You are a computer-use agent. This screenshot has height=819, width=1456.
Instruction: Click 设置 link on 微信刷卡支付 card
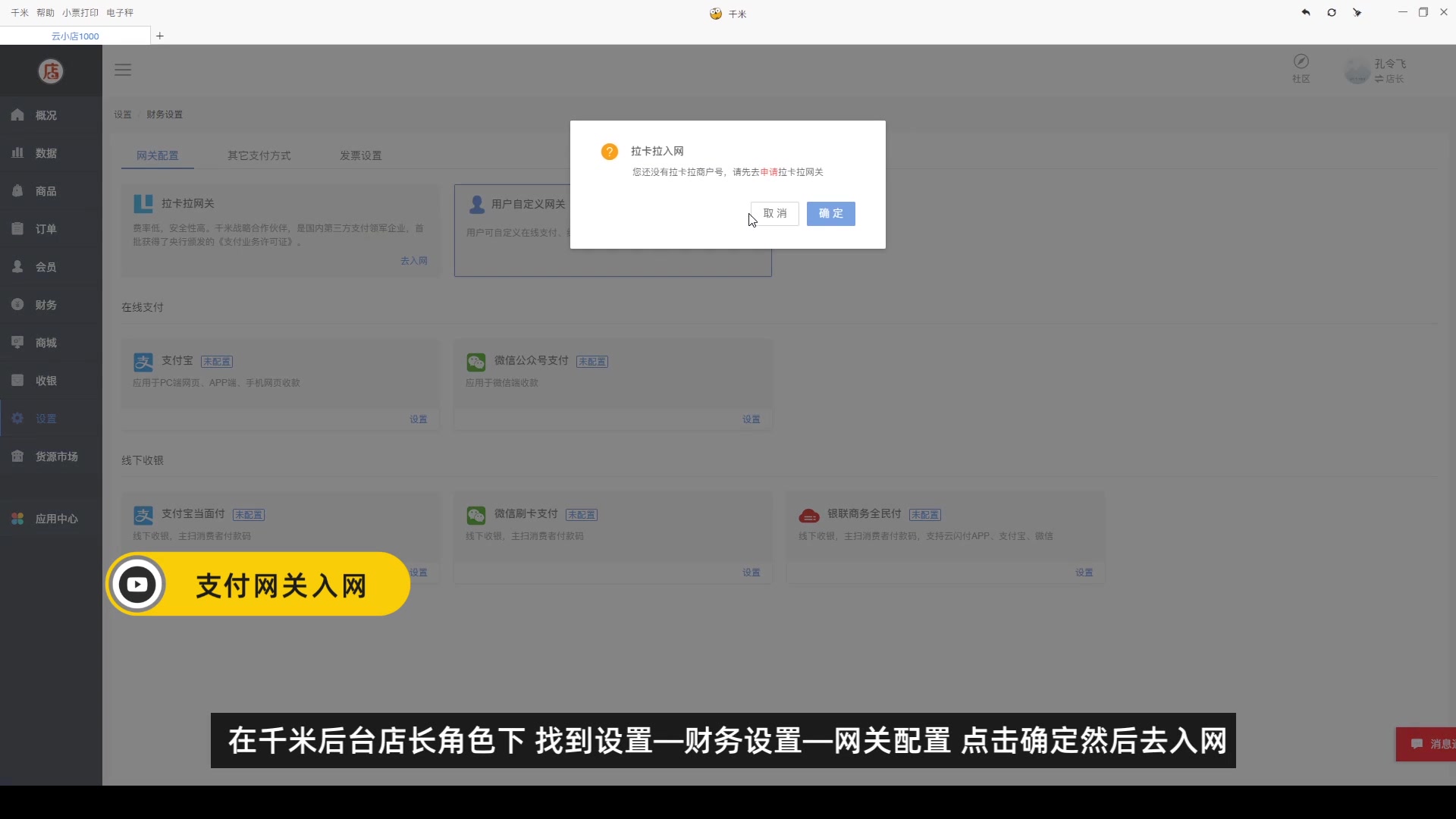752,573
